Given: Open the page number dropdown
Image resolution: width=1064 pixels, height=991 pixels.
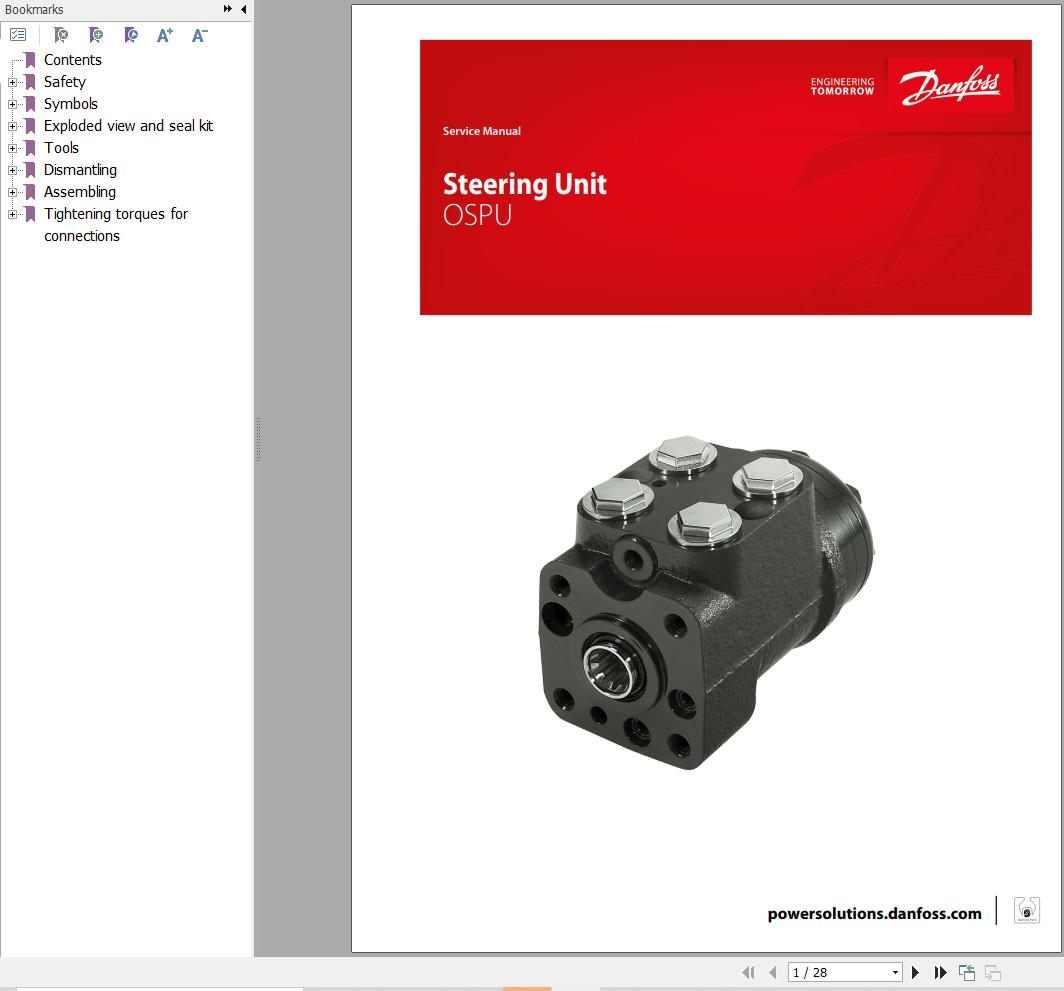Looking at the screenshot, I should pyautogui.click(x=896, y=972).
